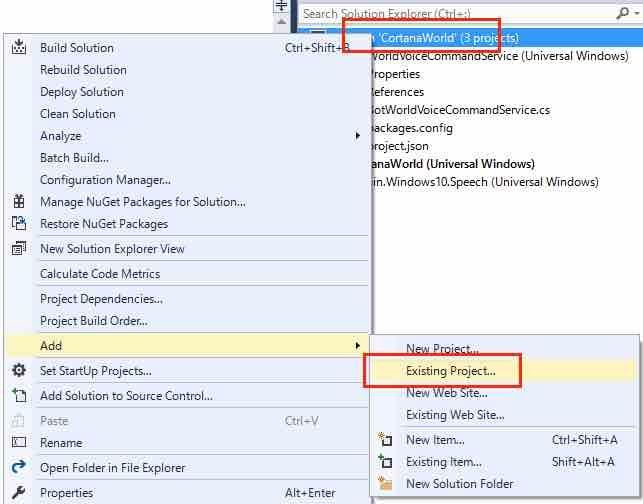The image size is (643, 504).
Task: Click the Add submenu arrow
Action: 358,346
